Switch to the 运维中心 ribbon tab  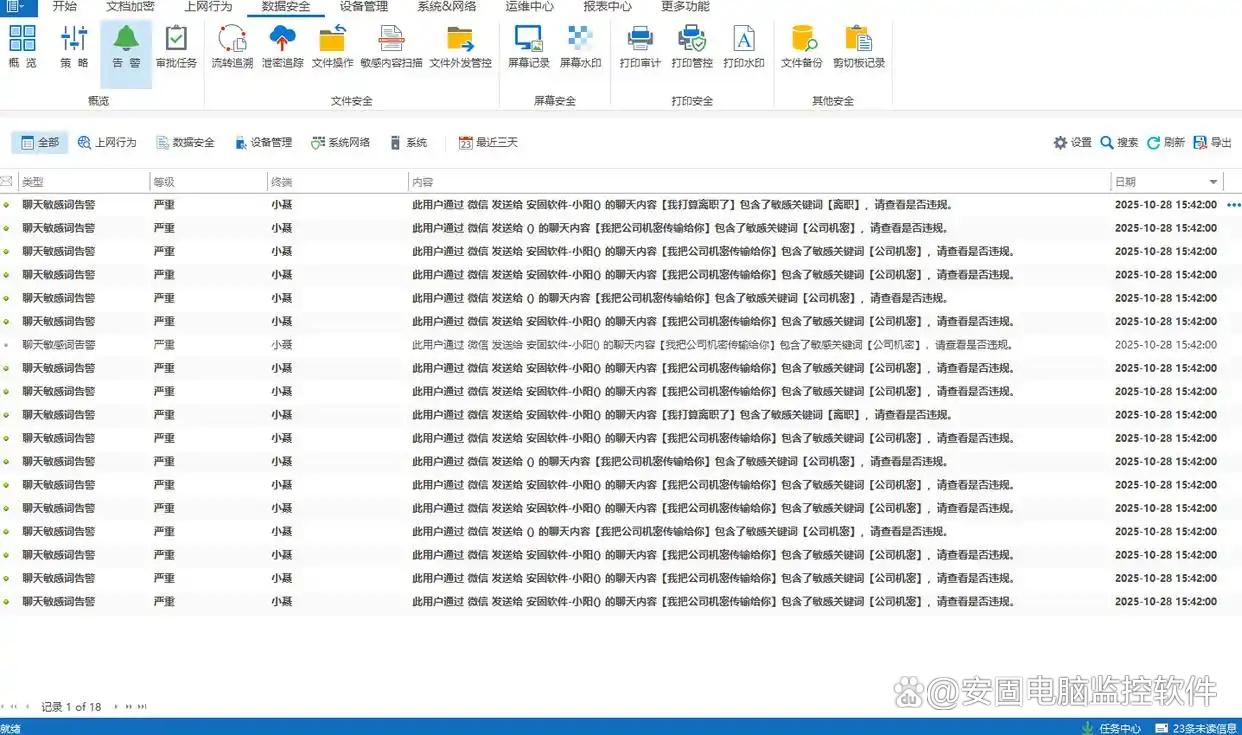[x=529, y=7]
